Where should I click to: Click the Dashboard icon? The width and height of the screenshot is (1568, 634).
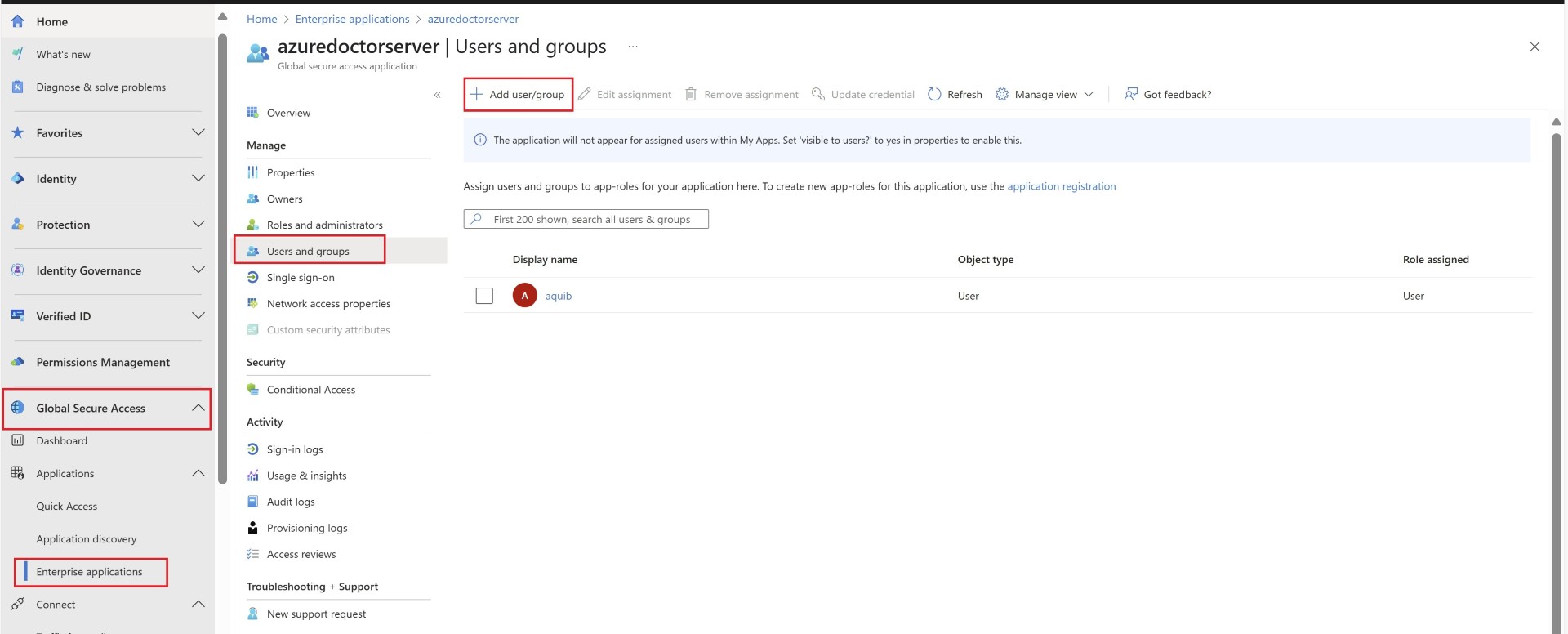tap(17, 440)
